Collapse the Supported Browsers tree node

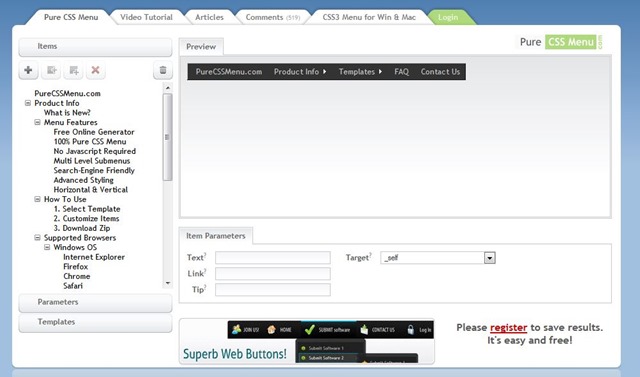(37, 237)
